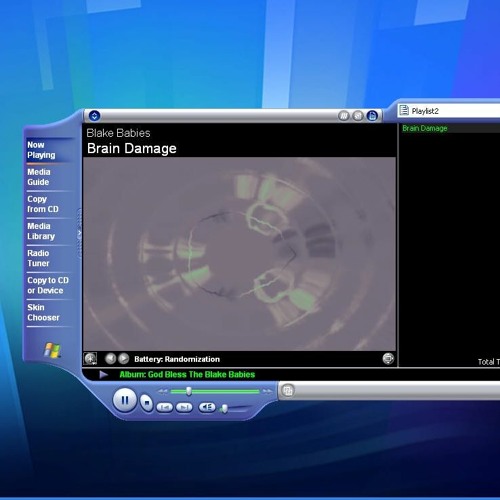Switch to skin mode using the corner button

tap(288, 390)
